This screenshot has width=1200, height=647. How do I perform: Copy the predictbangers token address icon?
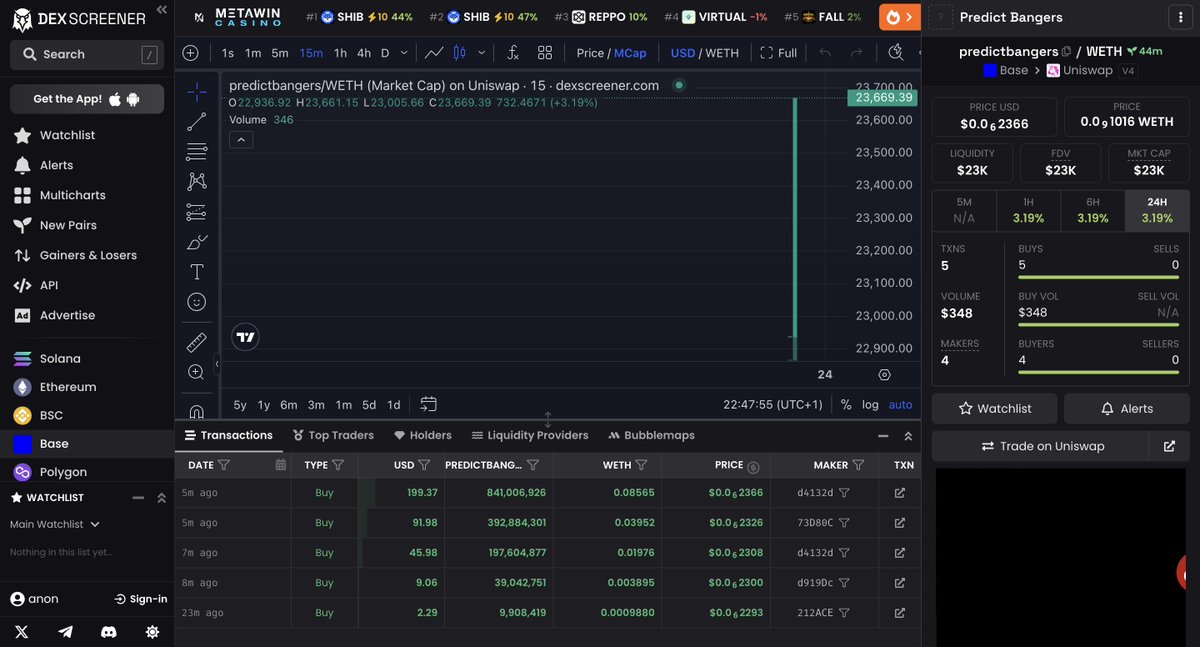click(x=1066, y=51)
